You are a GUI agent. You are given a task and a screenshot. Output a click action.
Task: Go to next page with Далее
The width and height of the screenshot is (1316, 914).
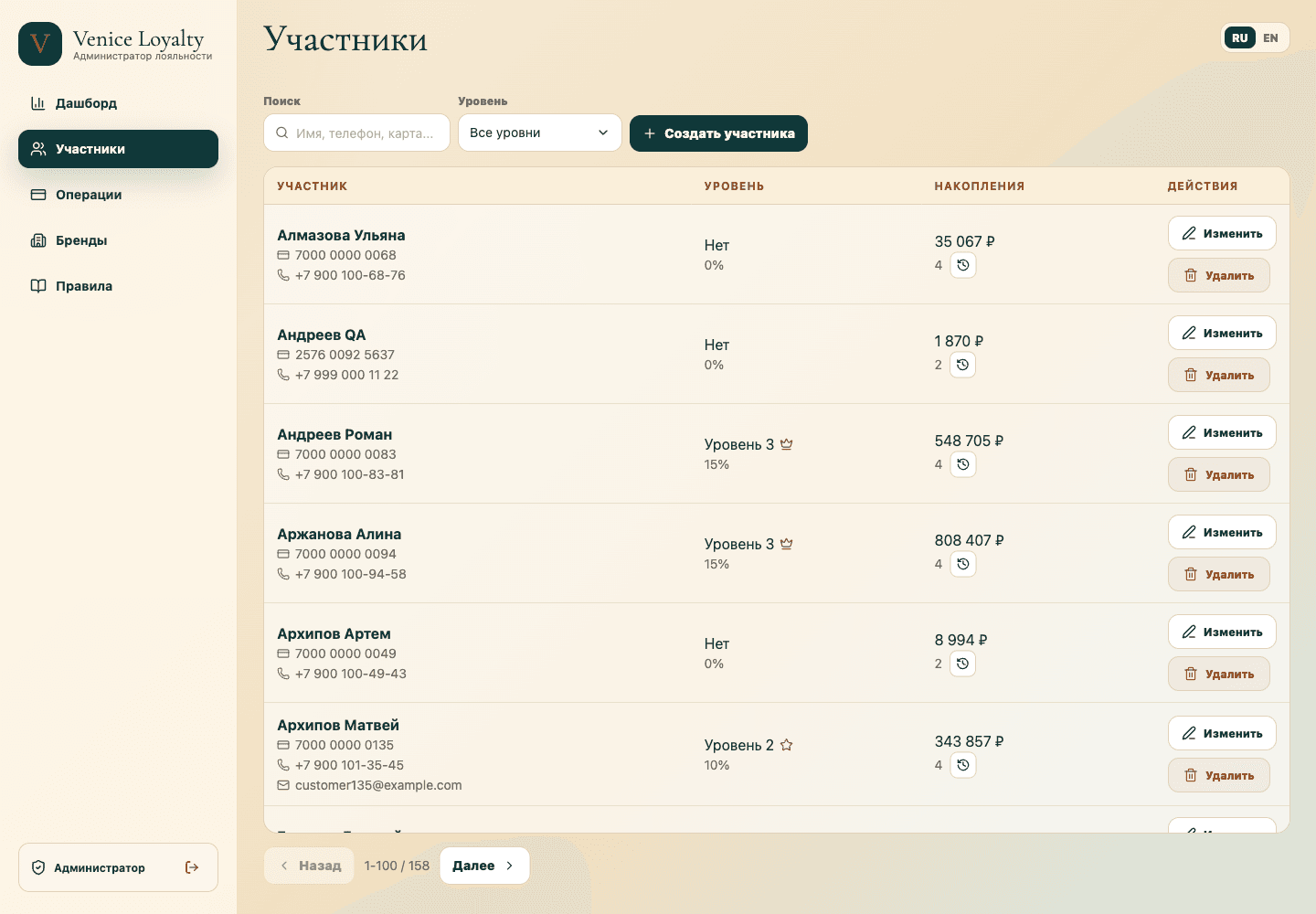pyautogui.click(x=484, y=866)
